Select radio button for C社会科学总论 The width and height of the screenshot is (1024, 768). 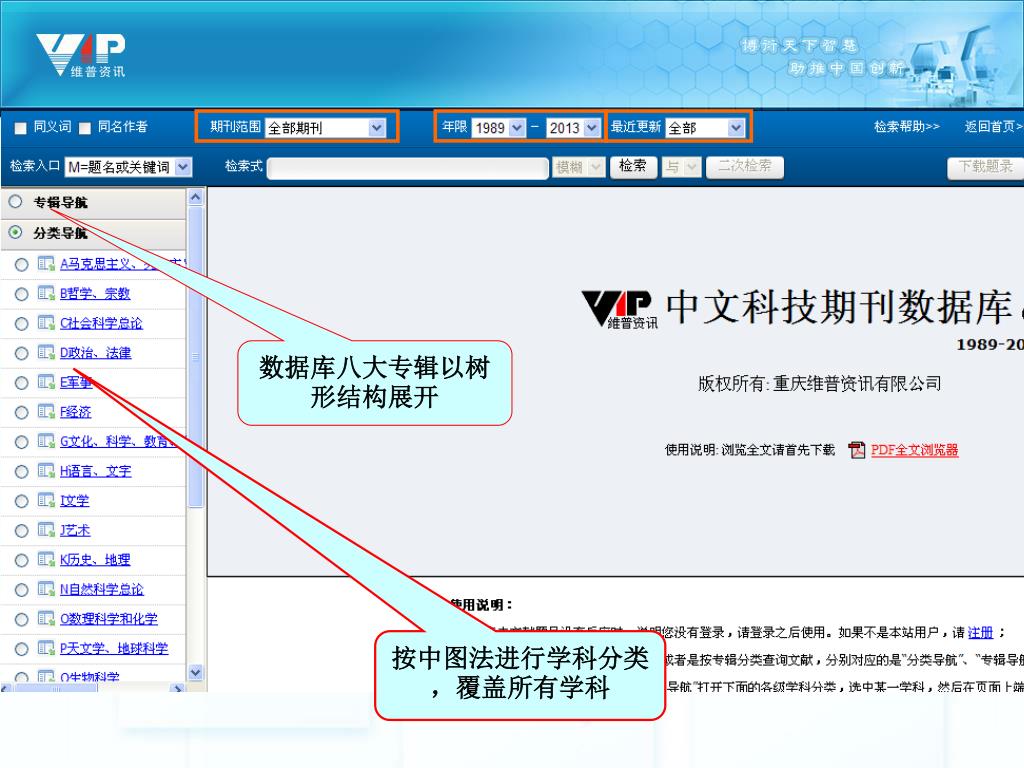click(x=22, y=323)
